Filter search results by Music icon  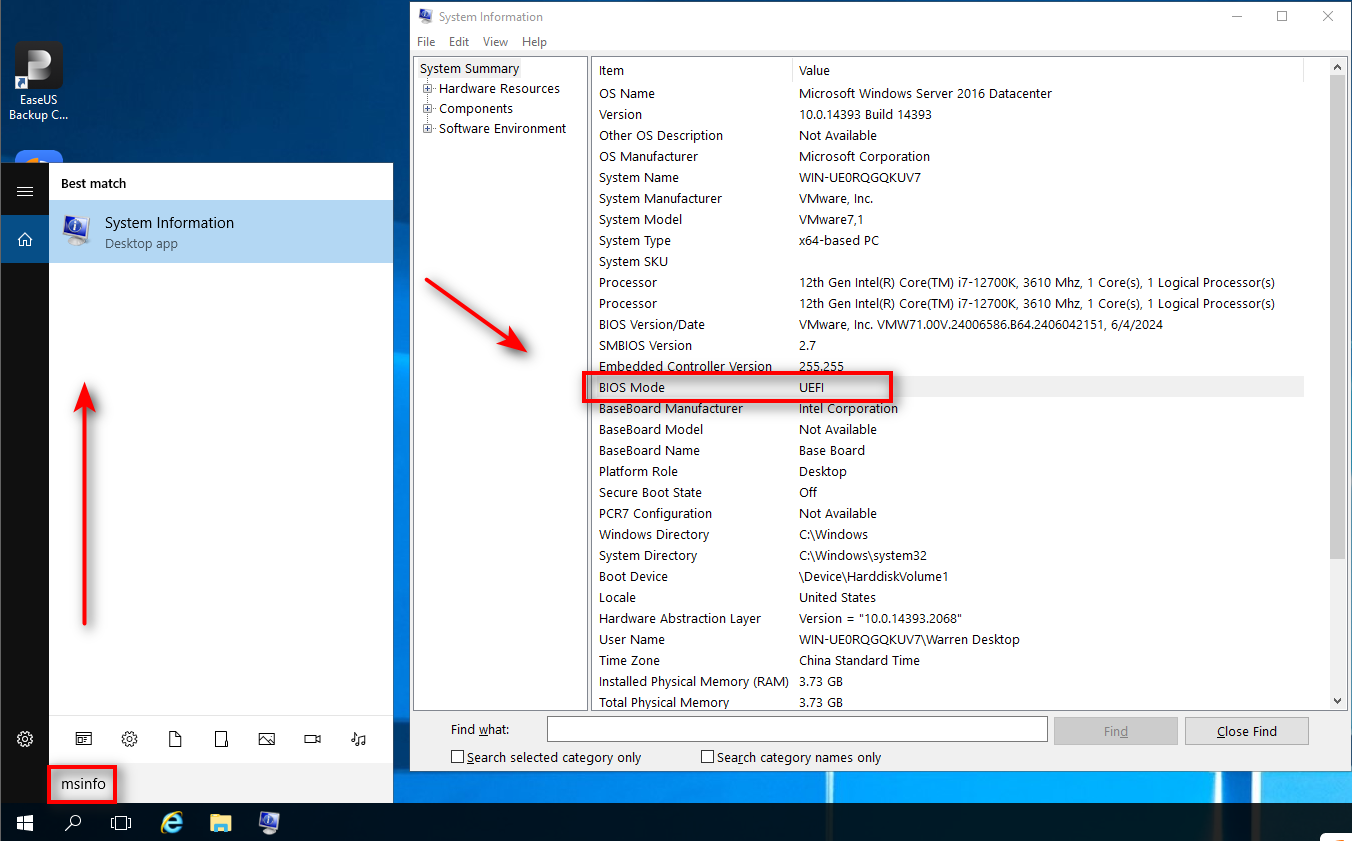358,739
